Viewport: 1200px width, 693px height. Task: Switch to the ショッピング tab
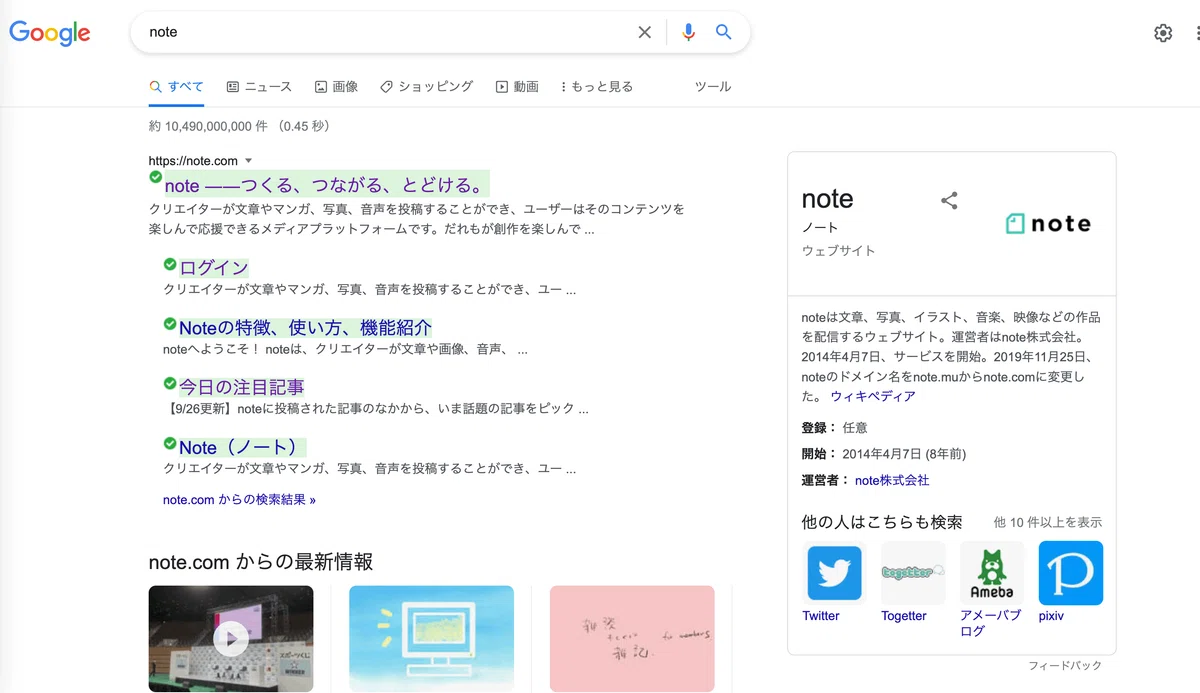[427, 87]
